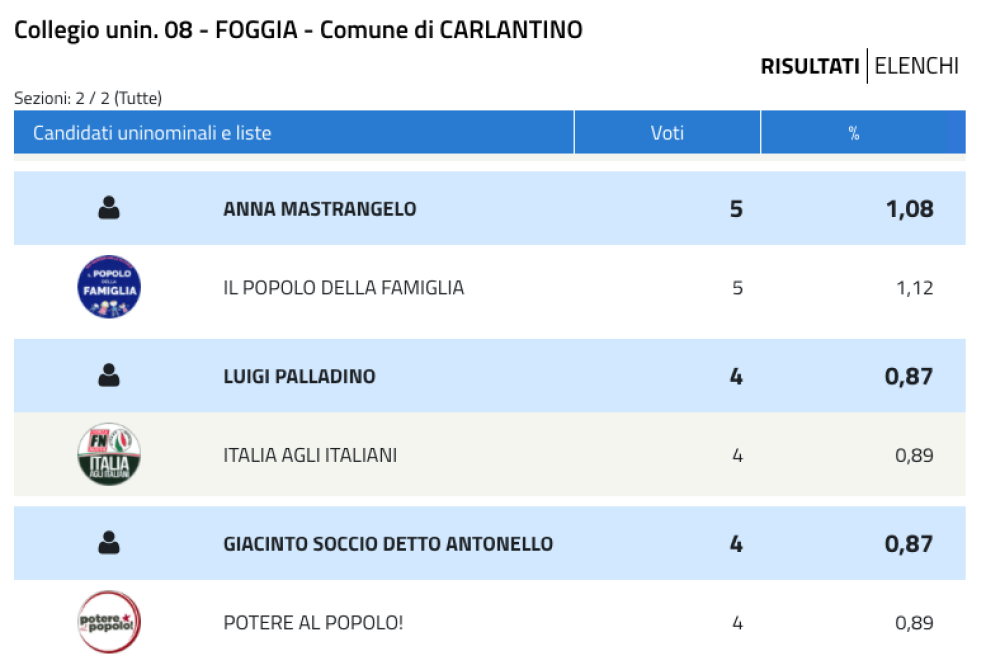This screenshot has height=670, width=985.
Task: Open Il Popolo della Famiglia party logo
Action: (109, 287)
